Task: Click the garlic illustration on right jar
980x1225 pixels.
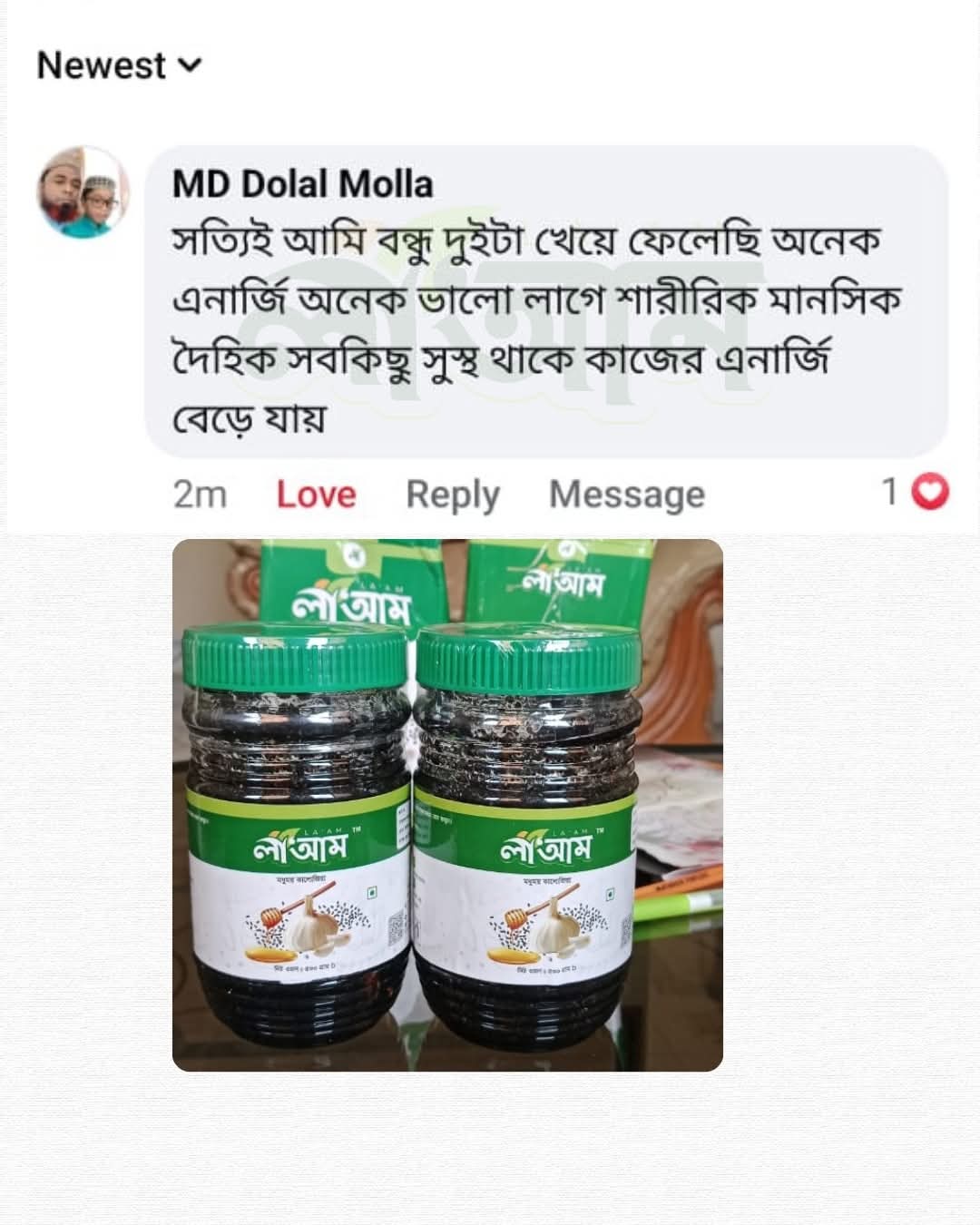Action: tap(554, 927)
